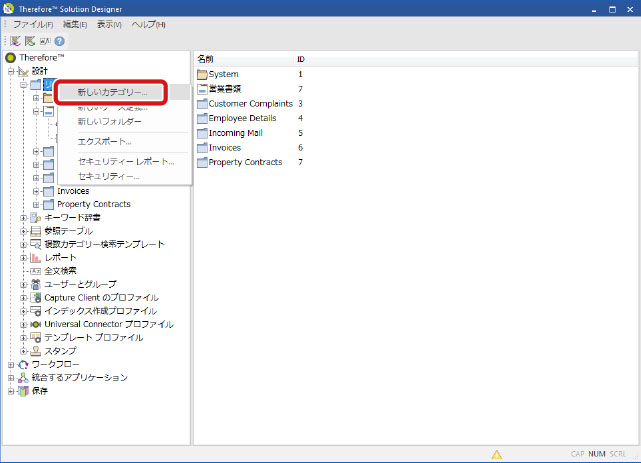Expand the キーワード辞書 tree node
This screenshot has width=641, height=463.
pyautogui.click(x=24, y=217)
